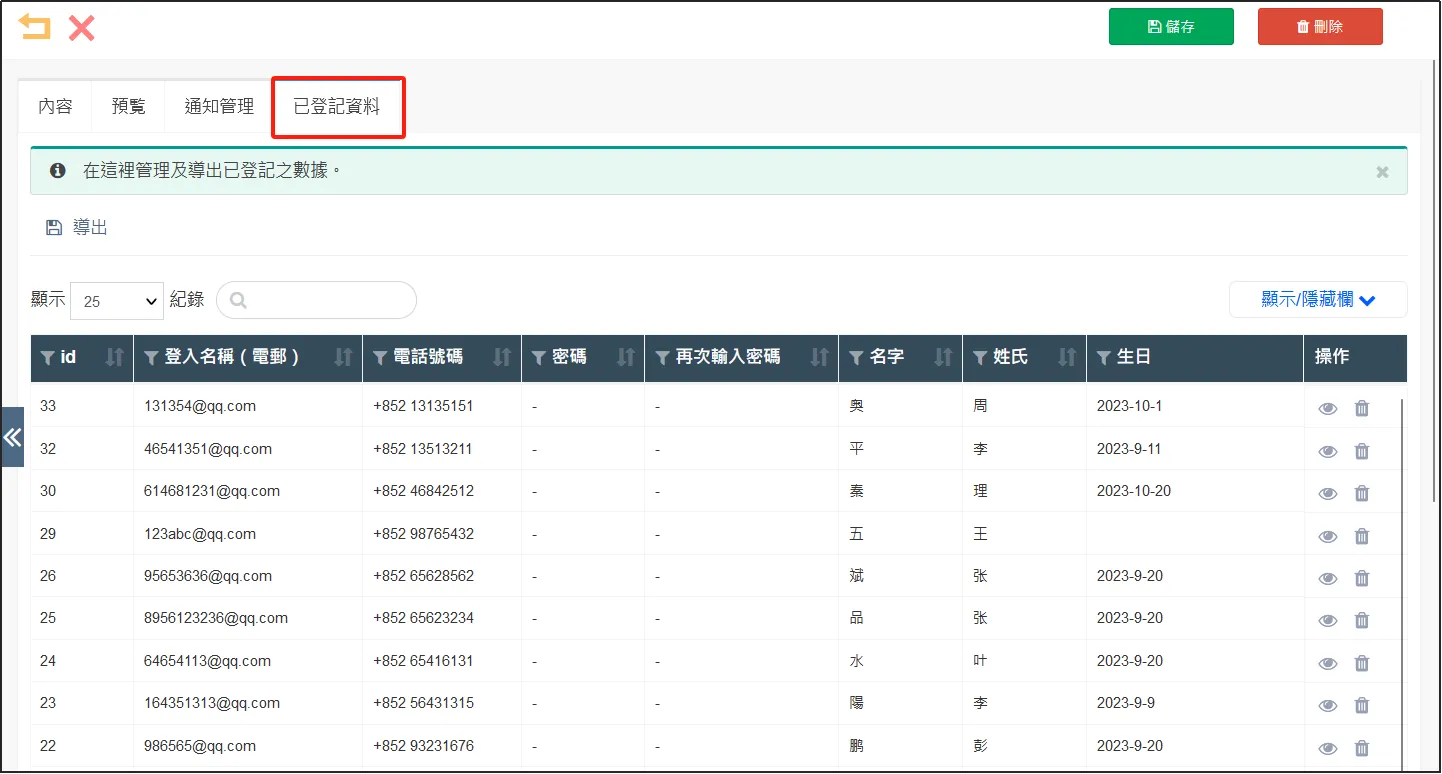This screenshot has height=774, width=1442.
Task: Click the green 儲存 save button
Action: coord(1170,27)
